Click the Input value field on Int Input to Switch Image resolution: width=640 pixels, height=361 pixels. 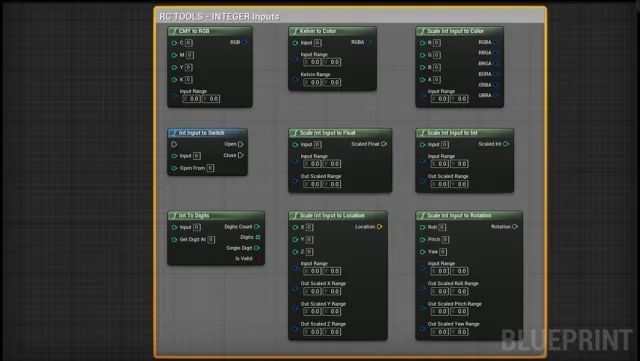(197, 156)
